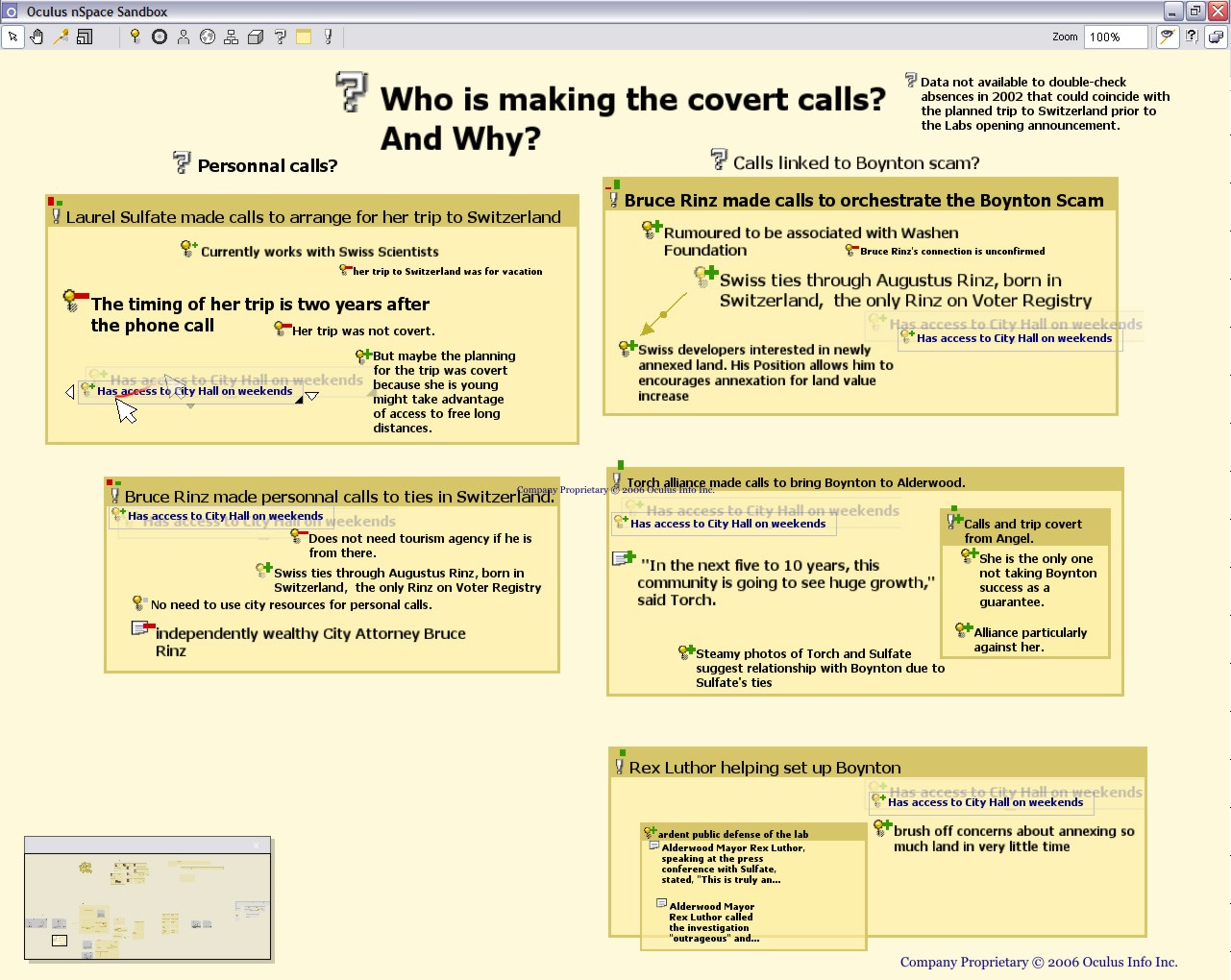Toggle the eye visibility button

[1168, 37]
